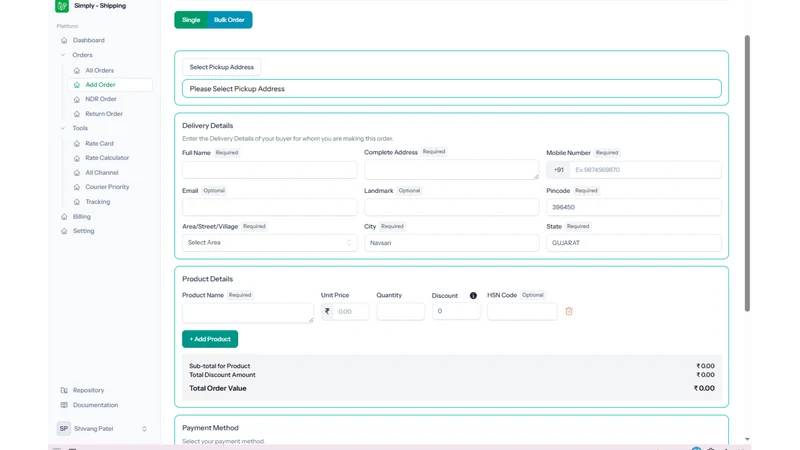
Task: Open the Documentation link
Action: coord(95,405)
